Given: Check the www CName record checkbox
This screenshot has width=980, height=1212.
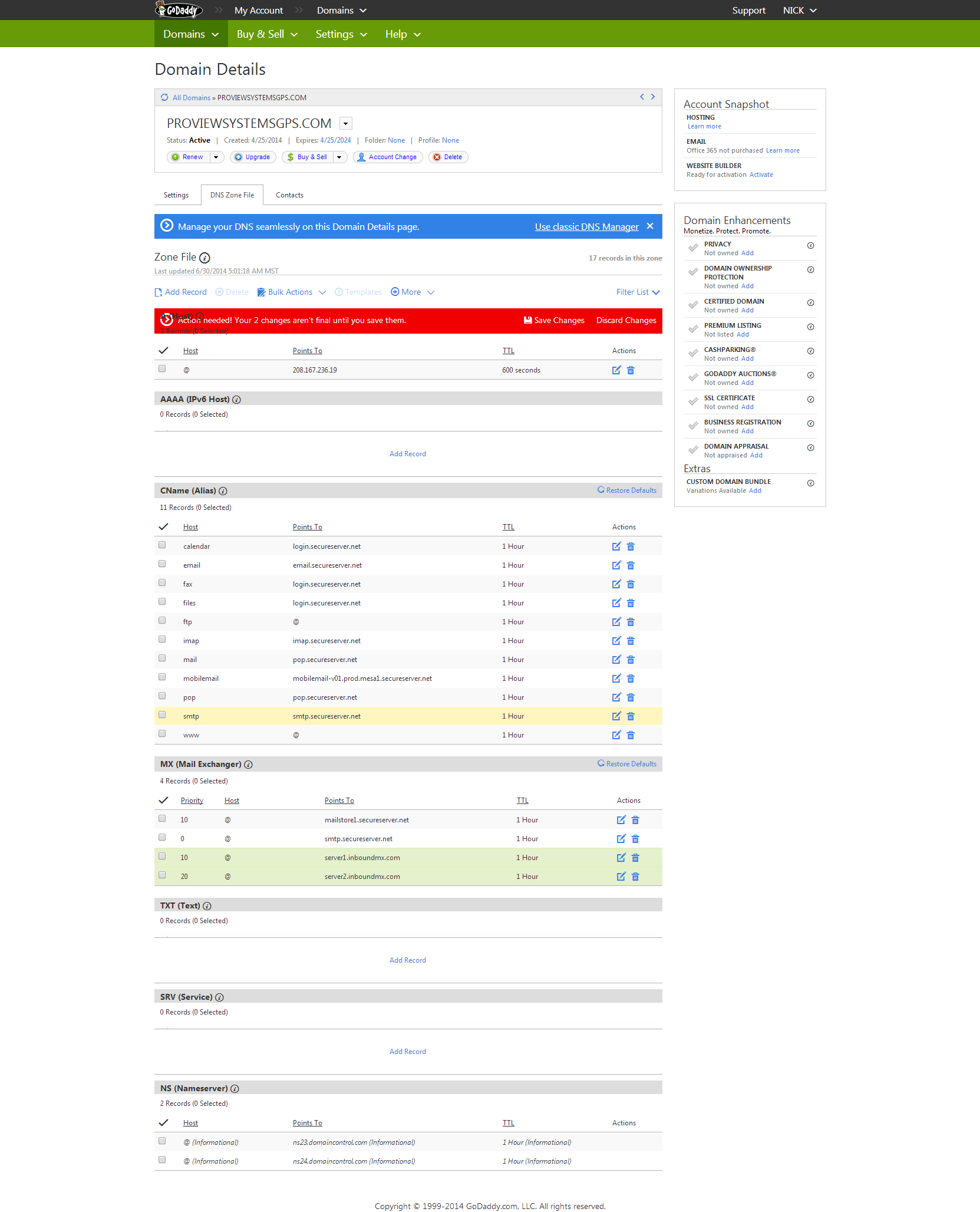Looking at the screenshot, I should 162,734.
